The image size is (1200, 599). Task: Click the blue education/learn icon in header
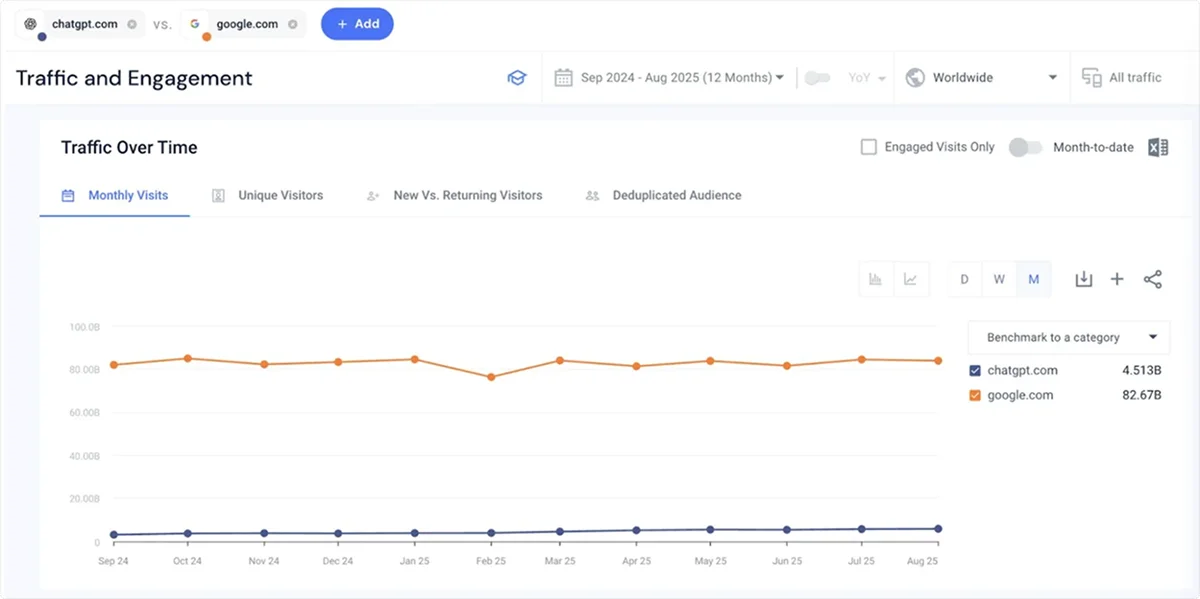[x=517, y=77]
